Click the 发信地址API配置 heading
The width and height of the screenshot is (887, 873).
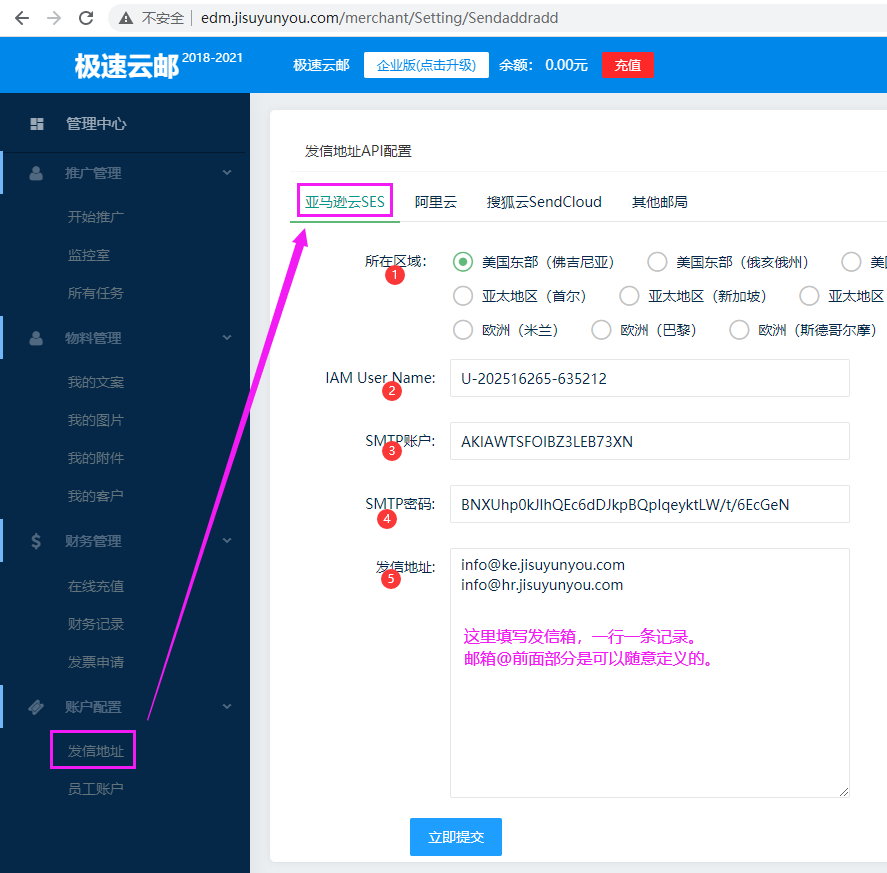[x=358, y=151]
